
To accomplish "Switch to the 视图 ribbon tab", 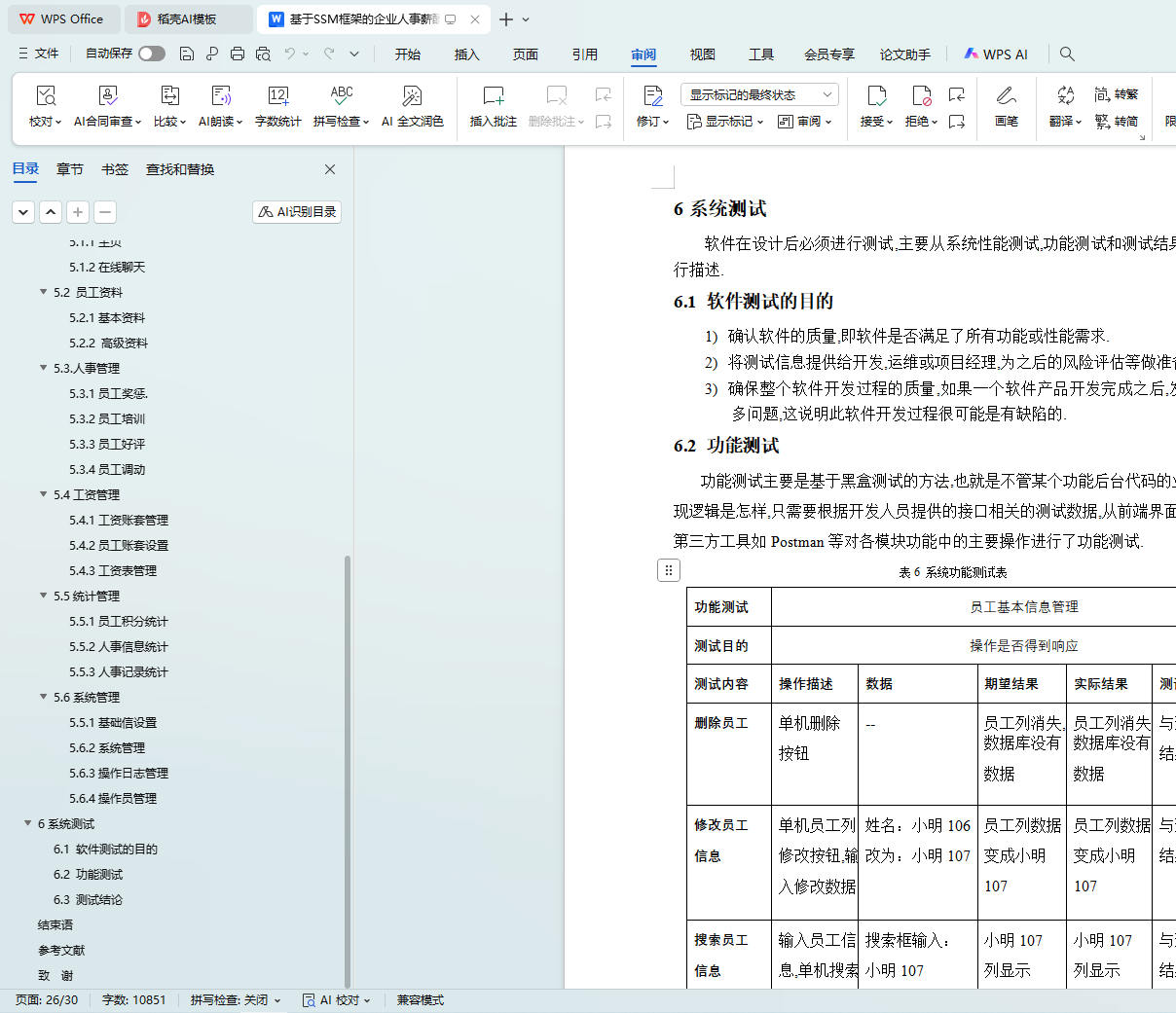I will tap(702, 54).
